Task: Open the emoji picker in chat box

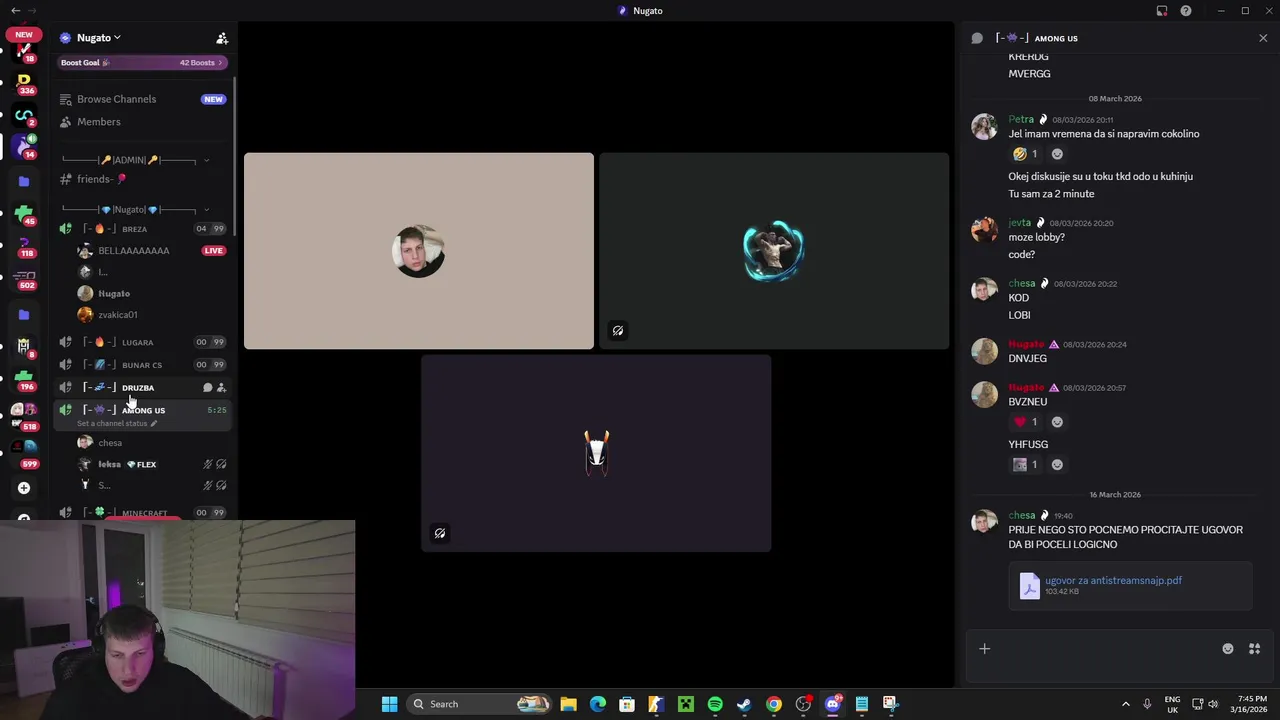Action: click(1228, 649)
